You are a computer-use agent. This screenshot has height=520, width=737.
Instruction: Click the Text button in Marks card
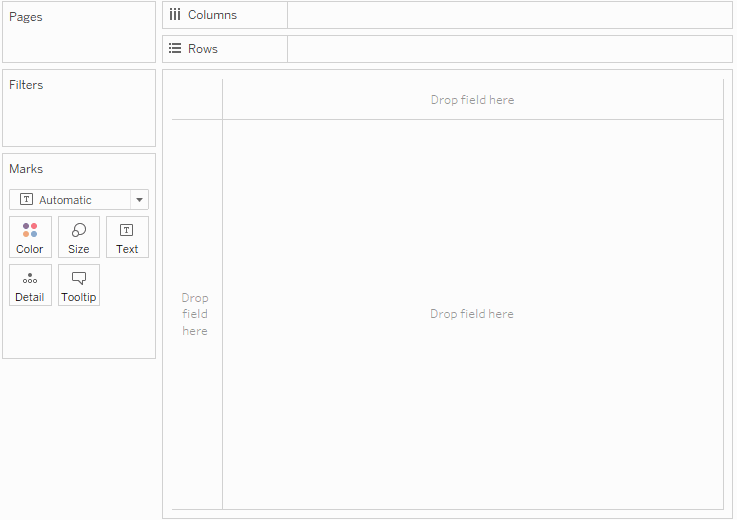tap(127, 237)
